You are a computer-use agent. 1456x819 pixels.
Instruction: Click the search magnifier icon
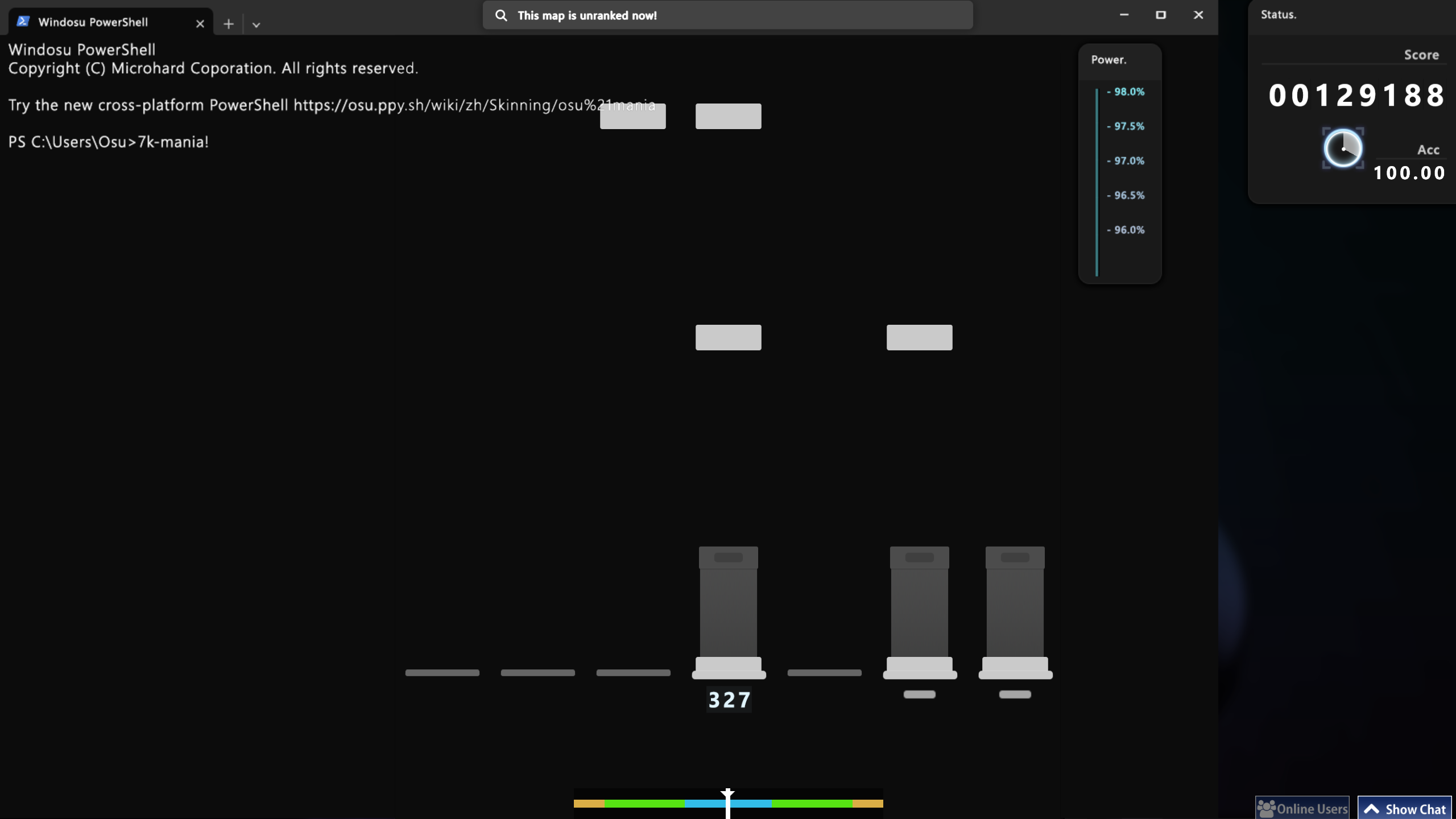pyautogui.click(x=501, y=15)
